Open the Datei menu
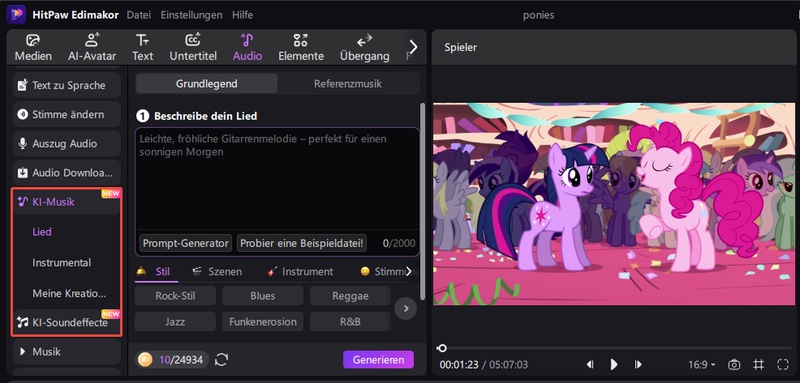Image resolution: width=800 pixels, height=383 pixels. pos(139,15)
